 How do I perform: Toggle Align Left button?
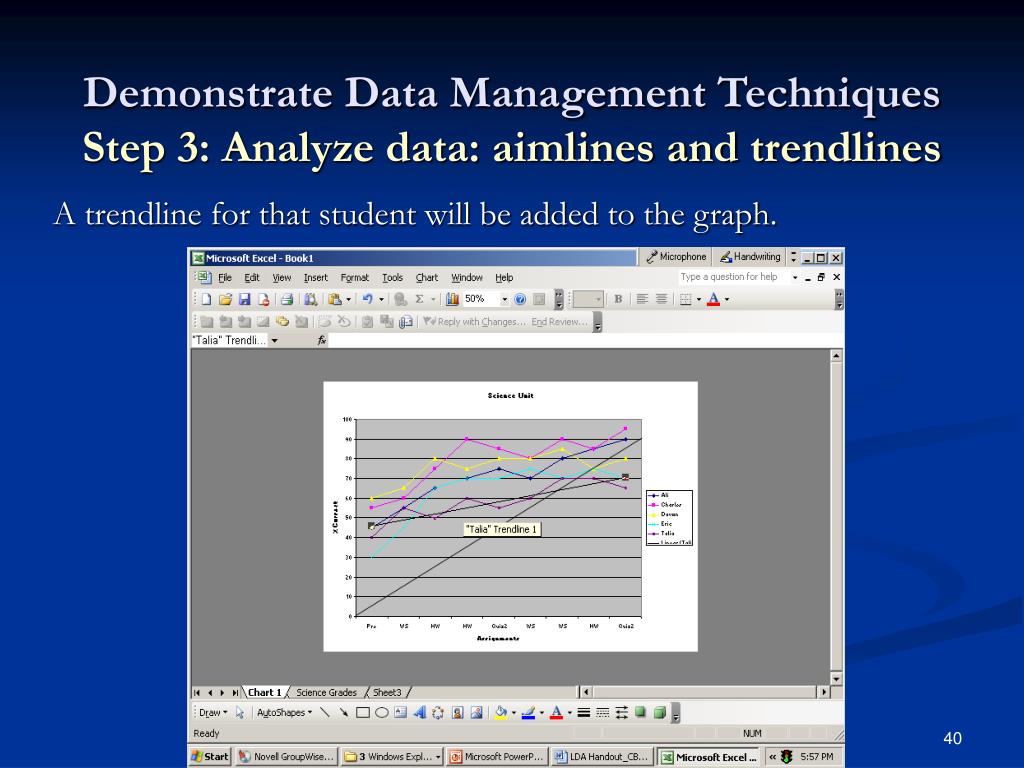tap(643, 299)
